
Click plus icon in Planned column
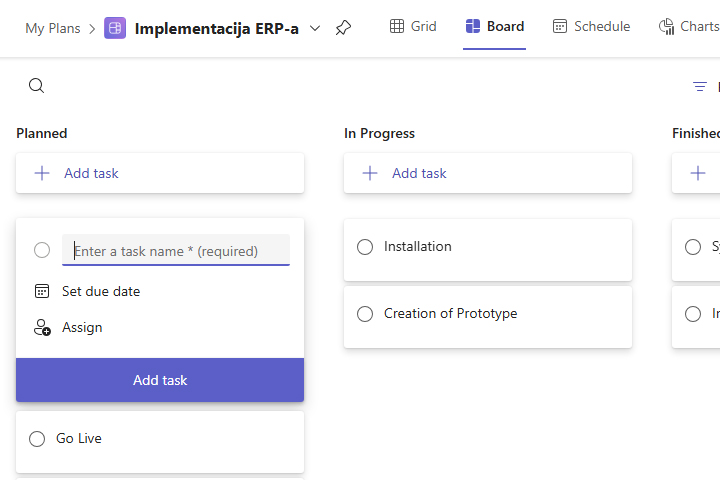pos(42,173)
